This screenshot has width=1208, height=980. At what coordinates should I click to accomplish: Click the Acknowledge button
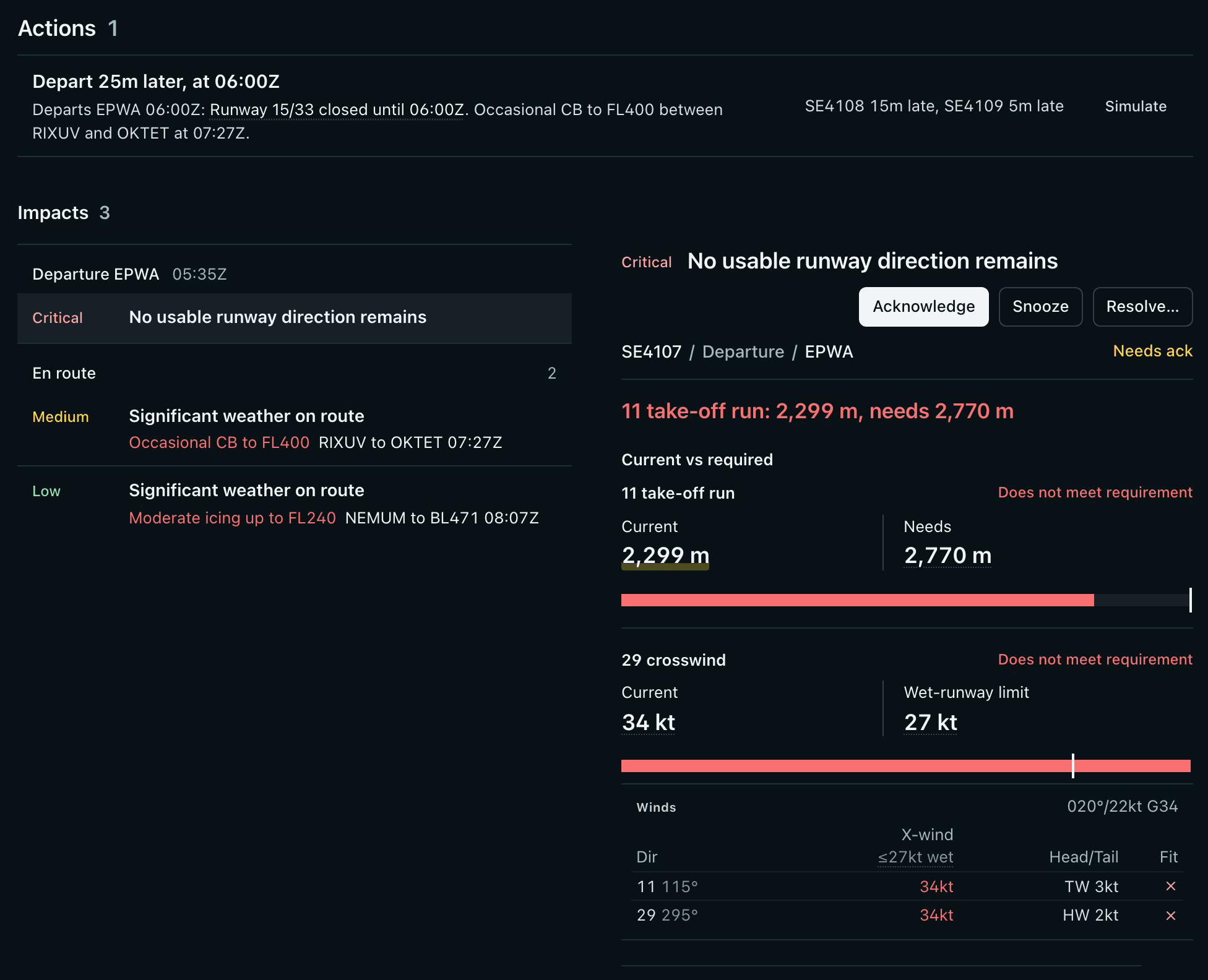[x=923, y=306]
